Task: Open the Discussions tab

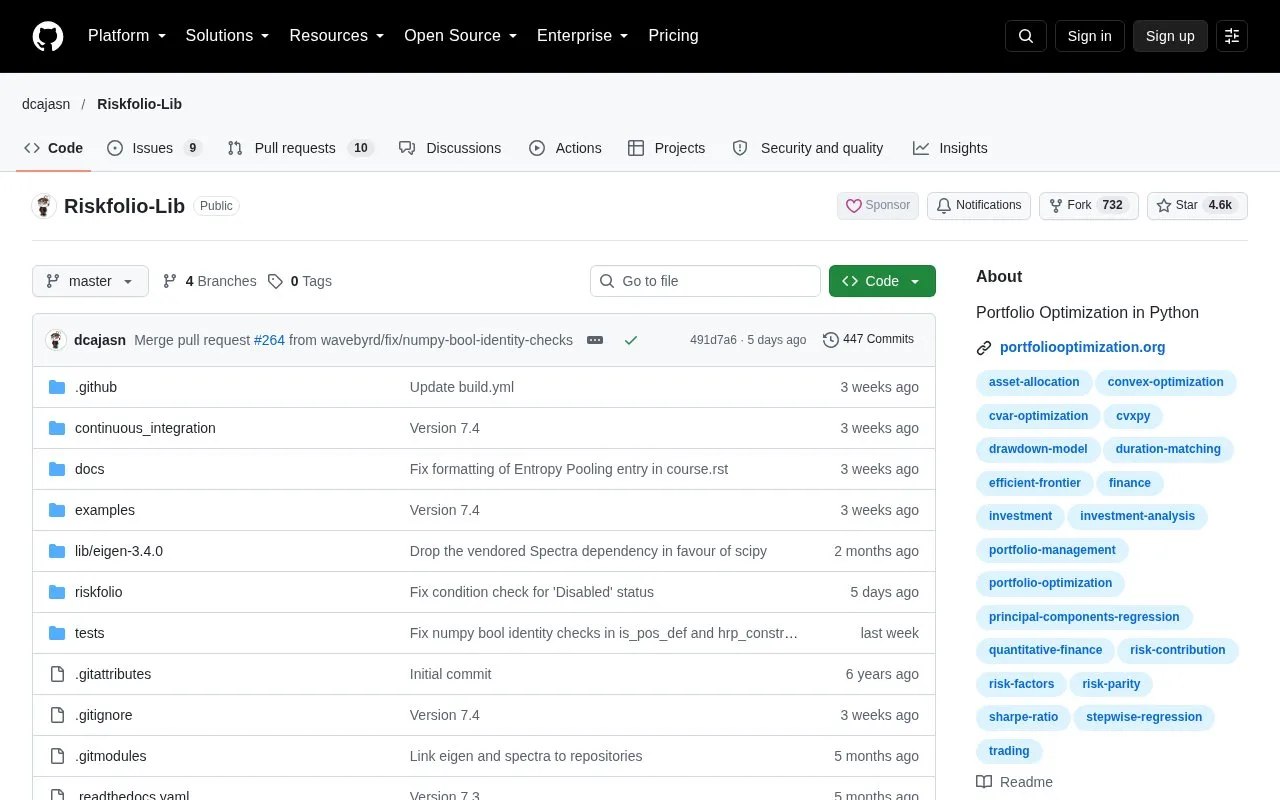Action: pos(450,148)
